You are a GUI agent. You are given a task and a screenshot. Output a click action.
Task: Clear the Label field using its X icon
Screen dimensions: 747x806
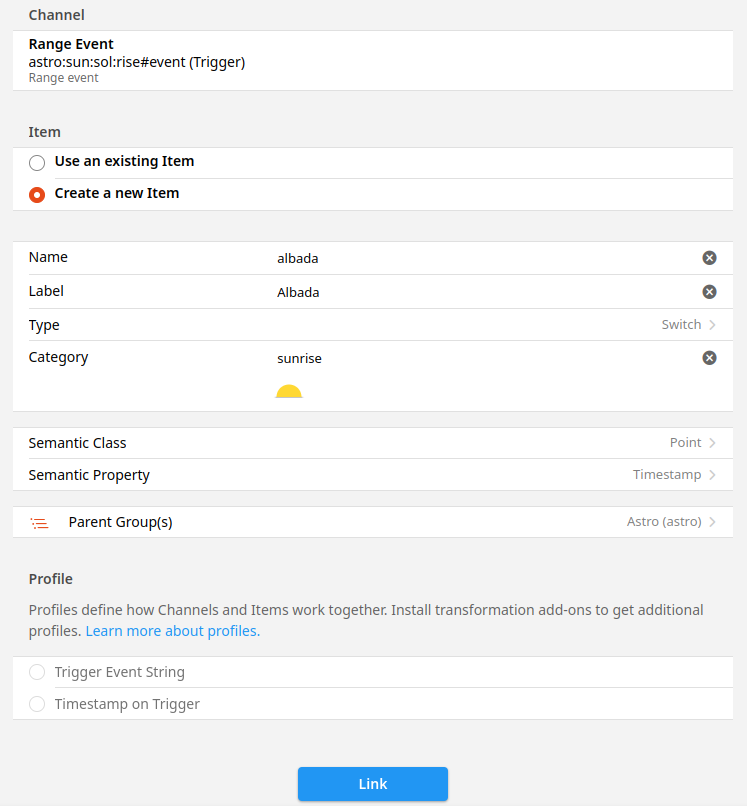709,292
